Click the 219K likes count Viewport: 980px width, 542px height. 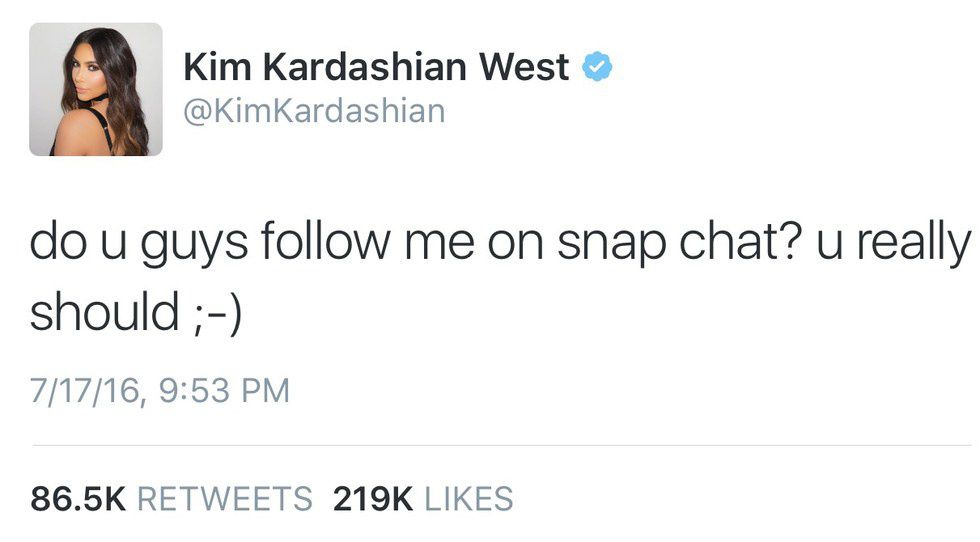[x=372, y=498]
